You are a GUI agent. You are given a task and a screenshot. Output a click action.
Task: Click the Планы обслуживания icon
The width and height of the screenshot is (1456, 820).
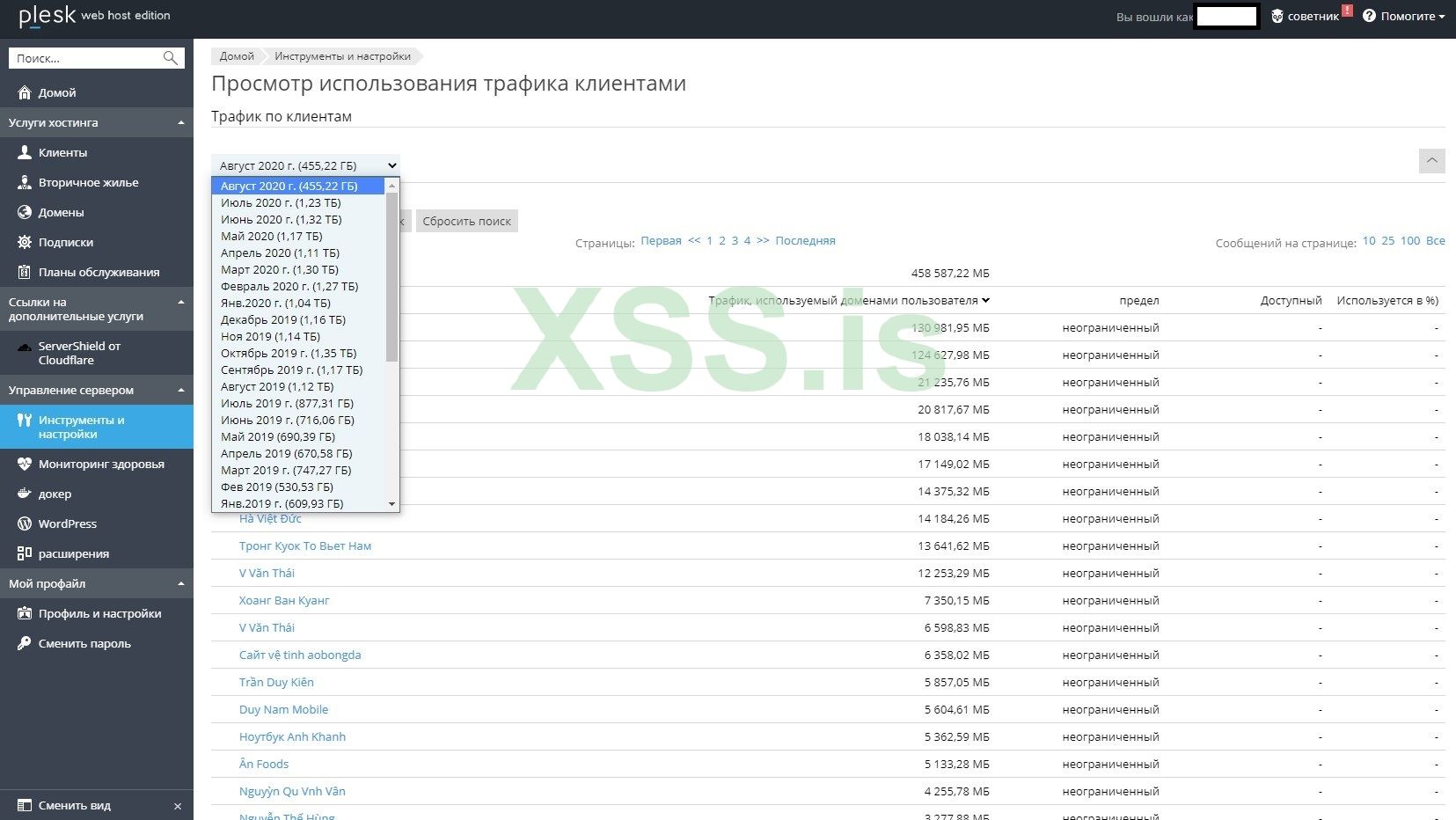pyautogui.click(x=24, y=272)
